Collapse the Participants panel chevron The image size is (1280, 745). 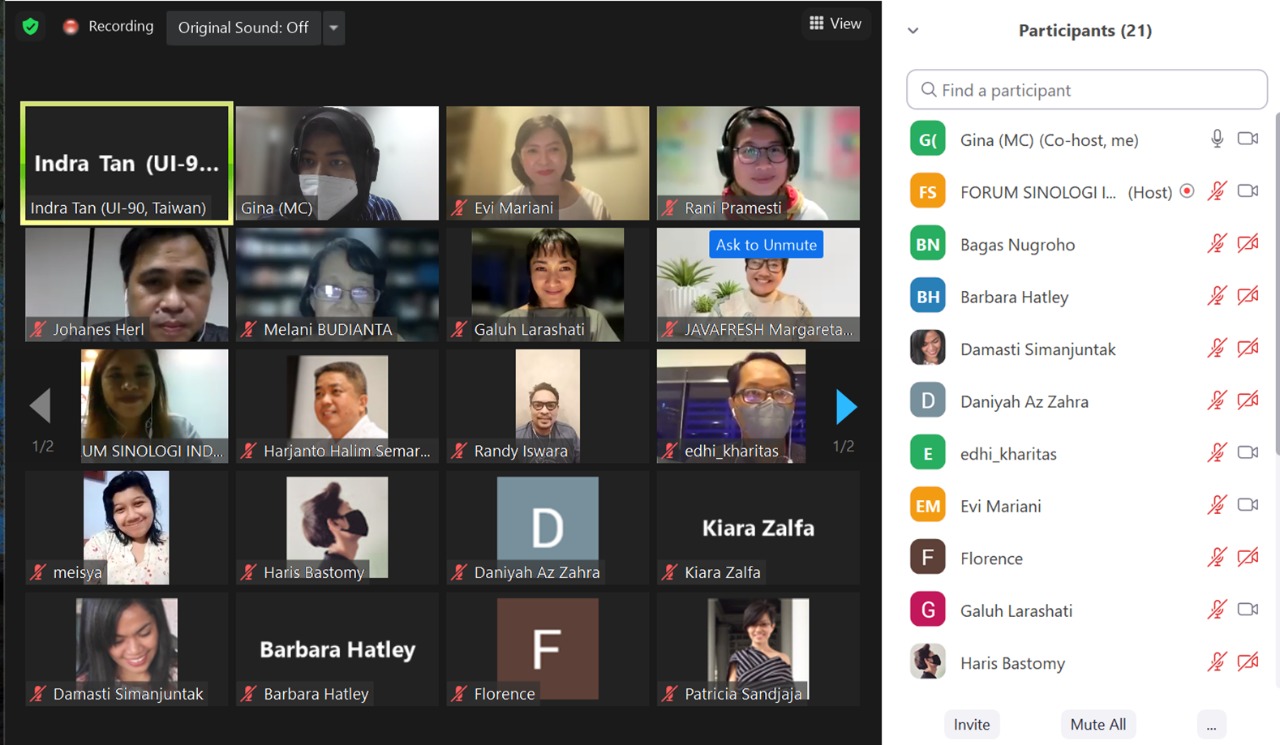(913, 31)
